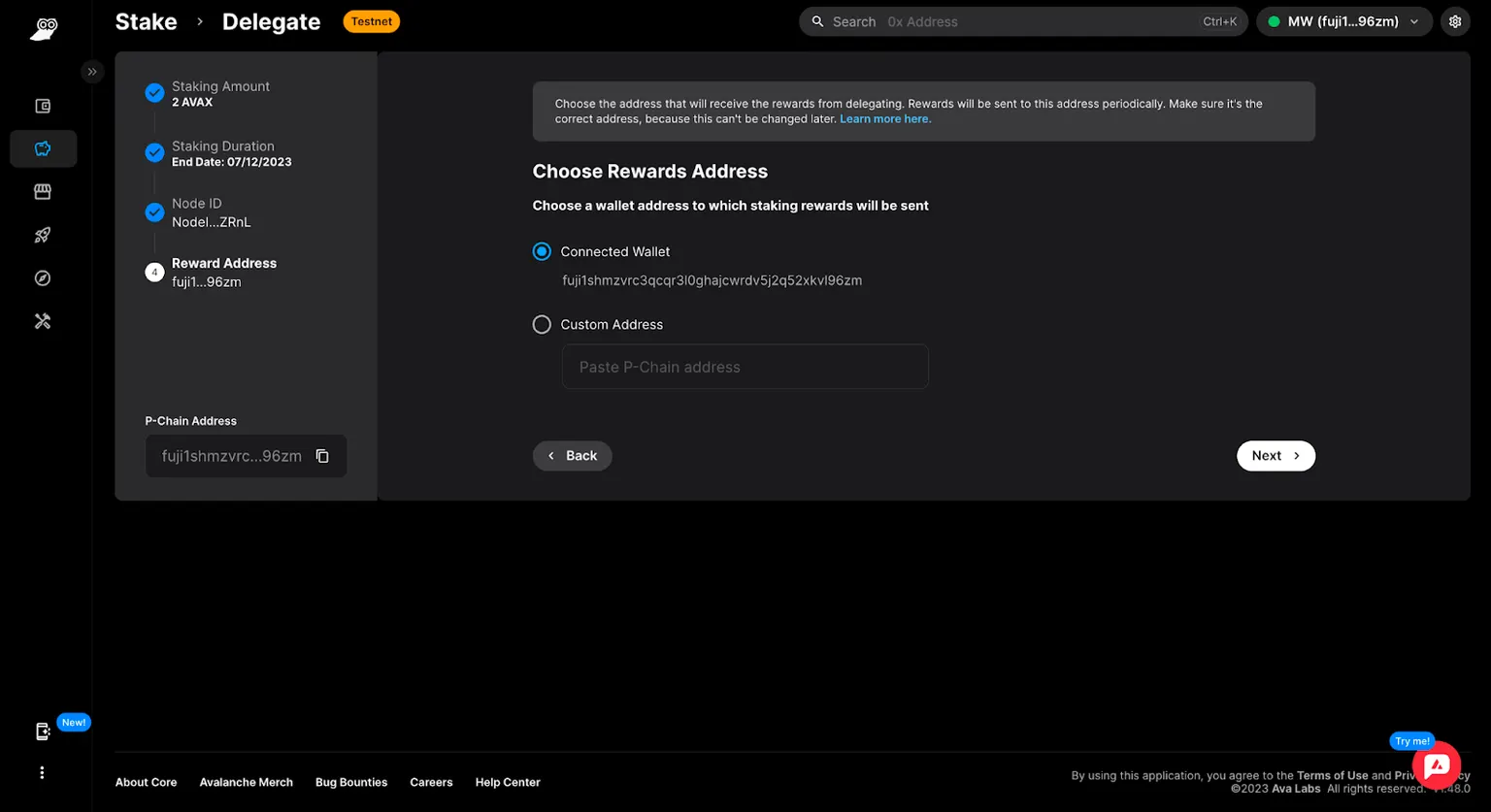Click the Back button
Image resolution: width=1491 pixels, height=812 pixels.
click(x=572, y=456)
